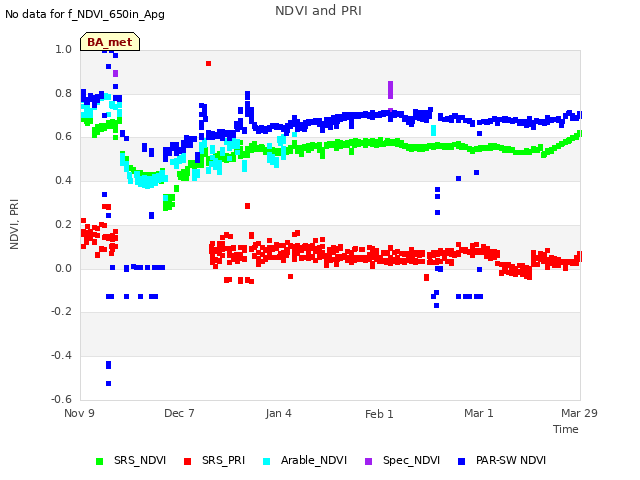Viewport: 640px width, 480px height.
Task: Click the green SRS_NDVI legend swatch
Action: 99,461
